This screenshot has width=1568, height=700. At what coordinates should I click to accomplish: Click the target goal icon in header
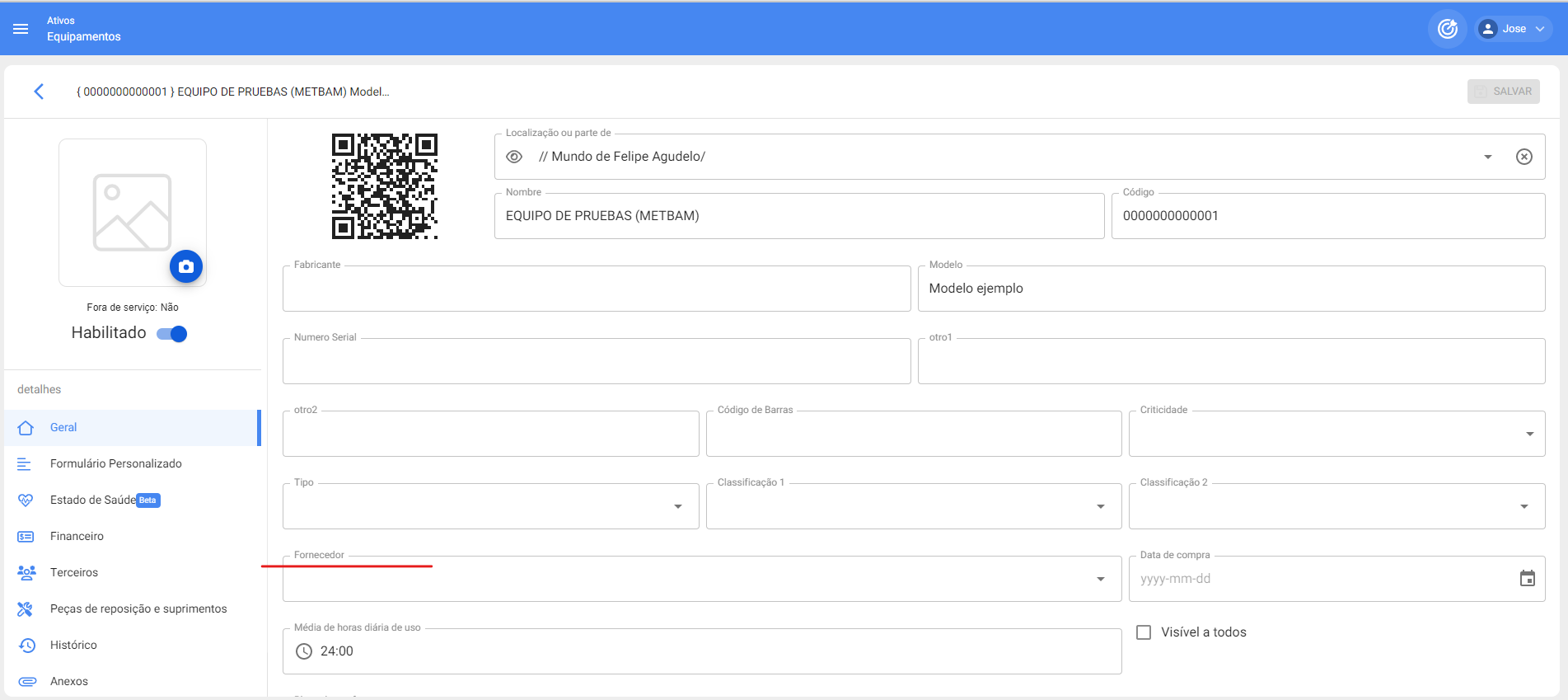click(1447, 29)
